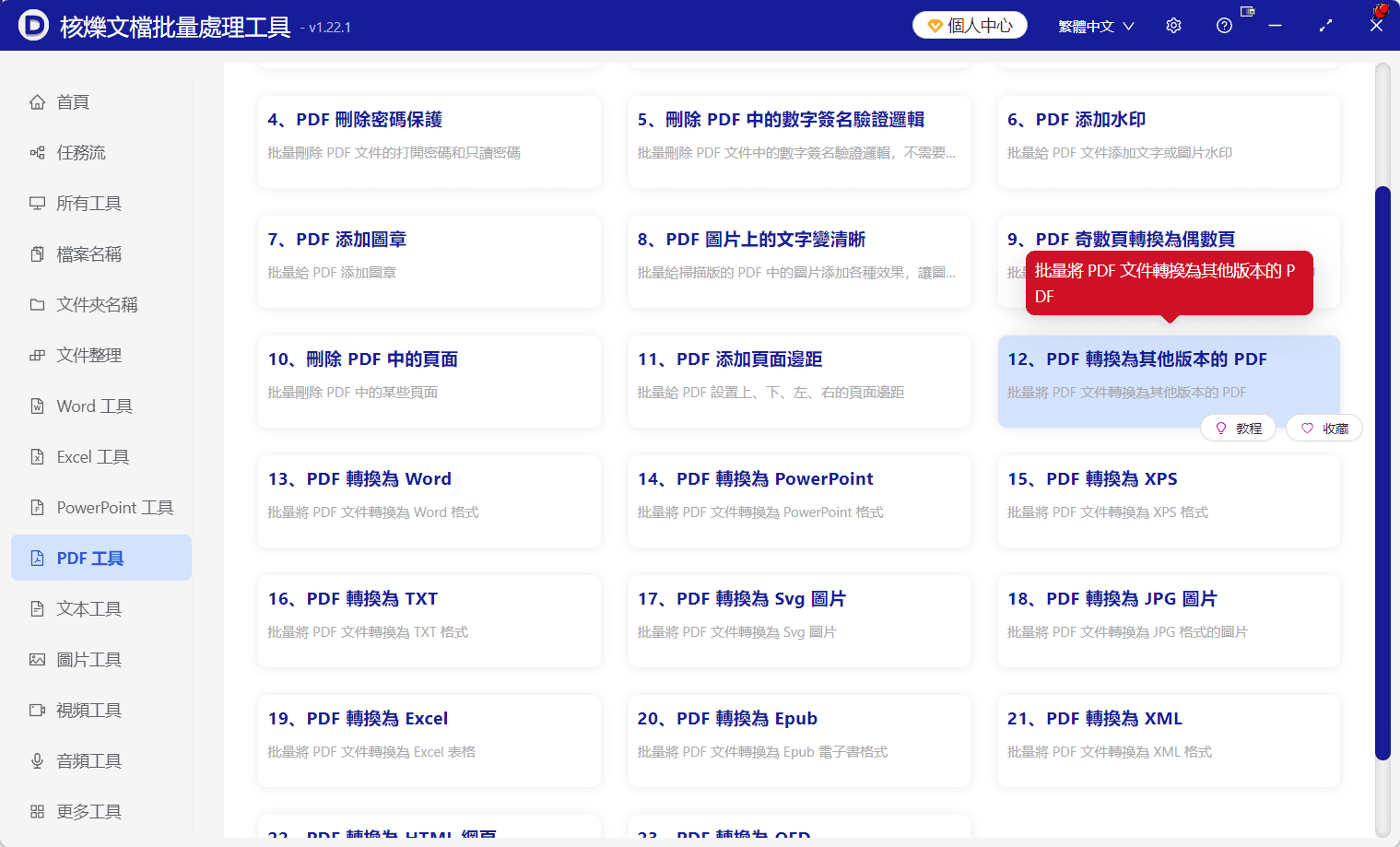Switch to 圖片工具 section
This screenshot has height=847, width=1400.
point(101,660)
